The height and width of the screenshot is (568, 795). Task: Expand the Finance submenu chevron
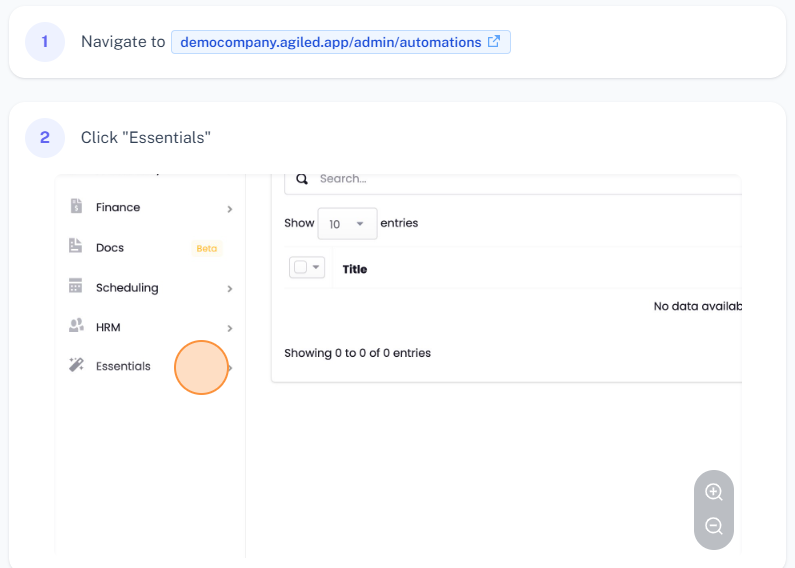[x=230, y=209]
